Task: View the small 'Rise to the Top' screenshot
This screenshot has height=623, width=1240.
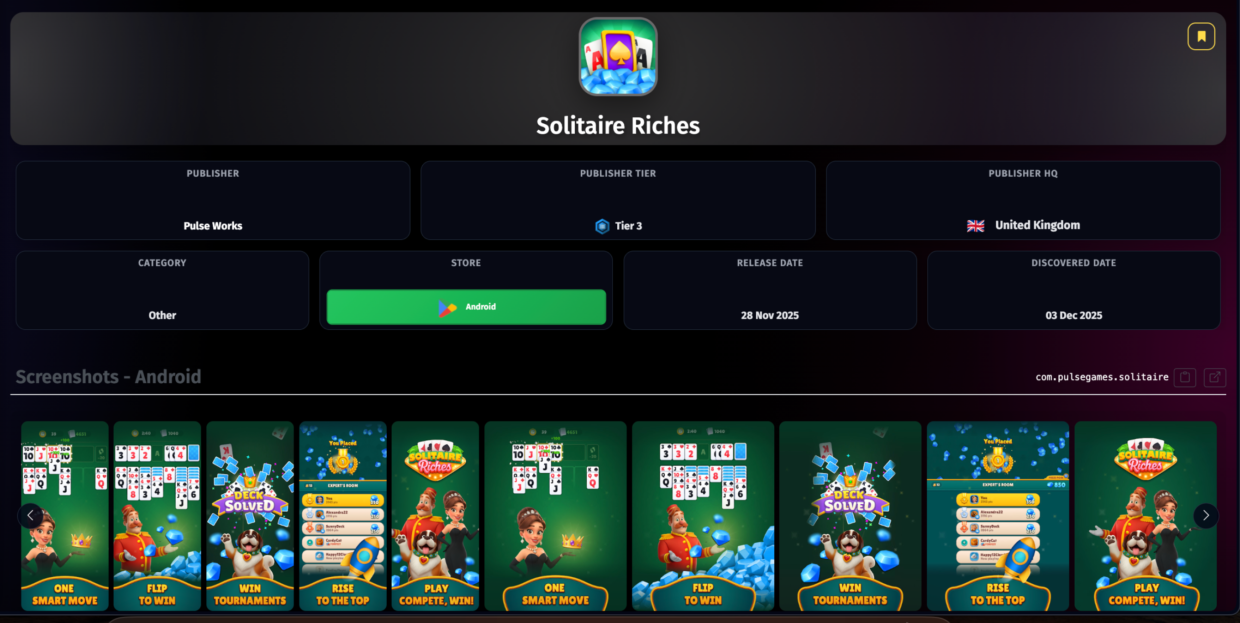Action: coord(343,516)
